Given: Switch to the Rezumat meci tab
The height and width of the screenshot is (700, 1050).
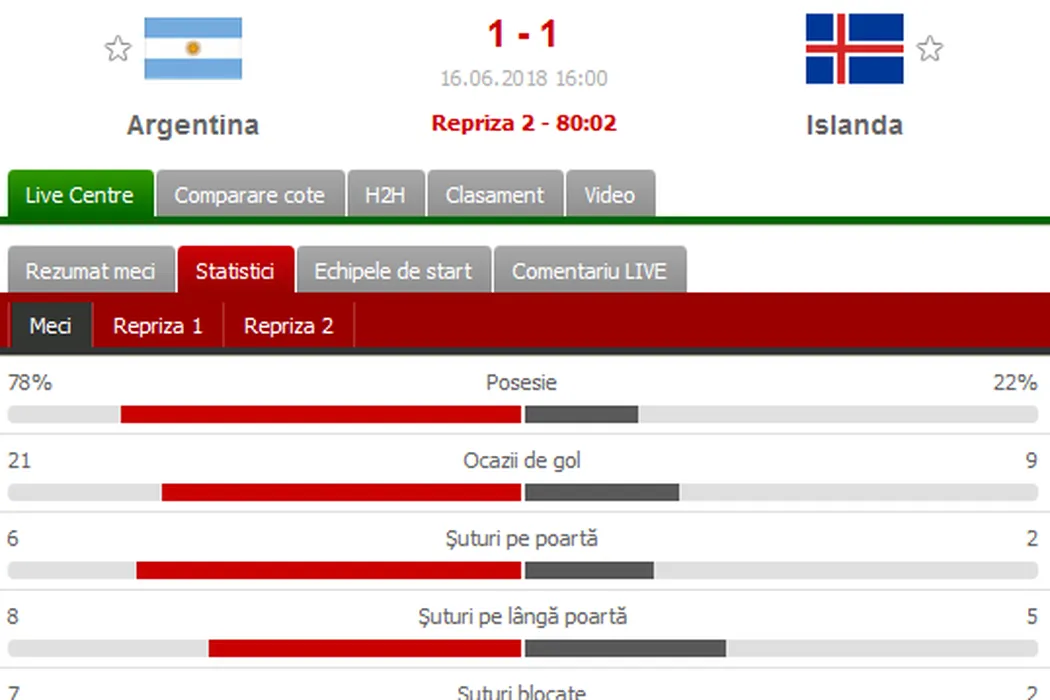Looking at the screenshot, I should (x=90, y=271).
